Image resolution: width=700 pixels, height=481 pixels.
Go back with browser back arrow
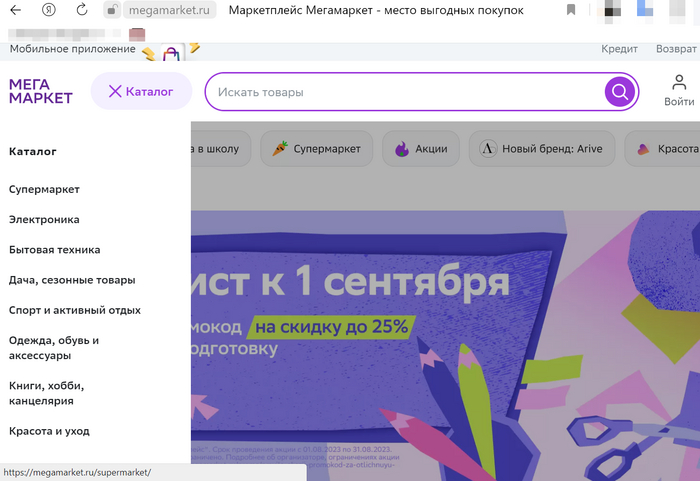click(x=16, y=10)
